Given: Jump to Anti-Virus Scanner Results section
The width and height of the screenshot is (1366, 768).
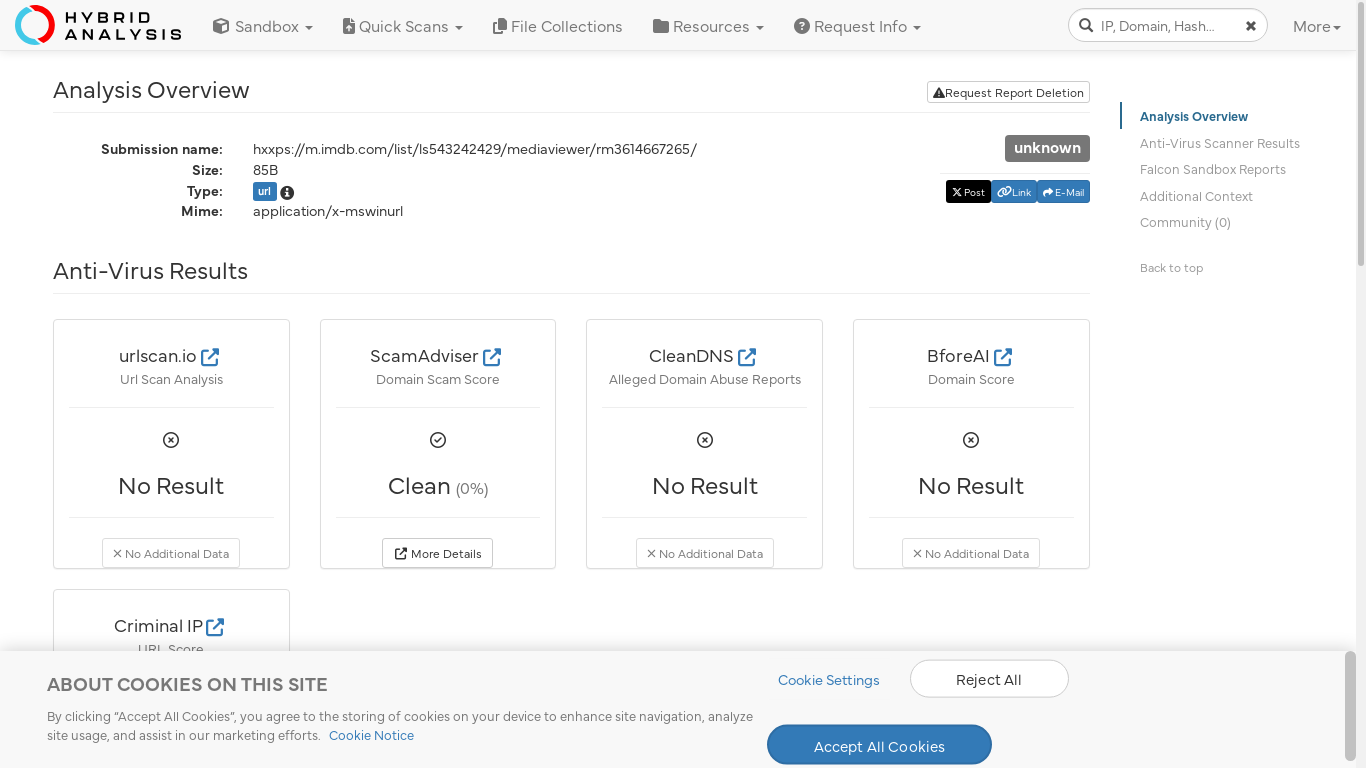Looking at the screenshot, I should coord(1220,143).
